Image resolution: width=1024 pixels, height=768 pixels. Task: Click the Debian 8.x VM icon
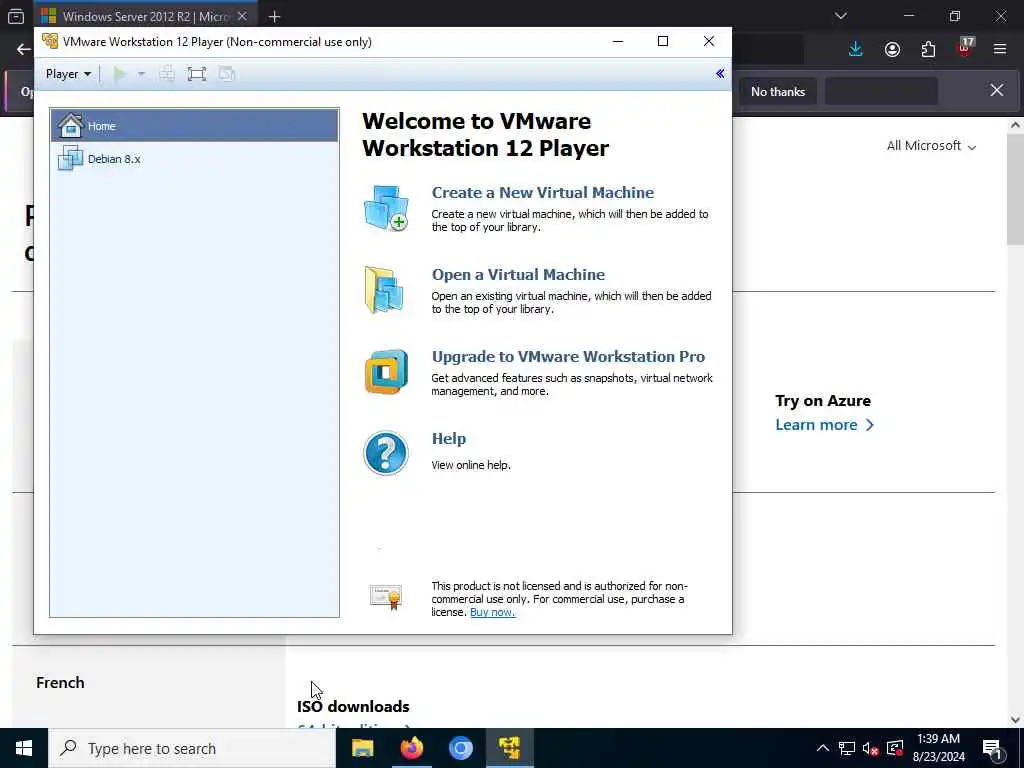pyautogui.click(x=71, y=159)
